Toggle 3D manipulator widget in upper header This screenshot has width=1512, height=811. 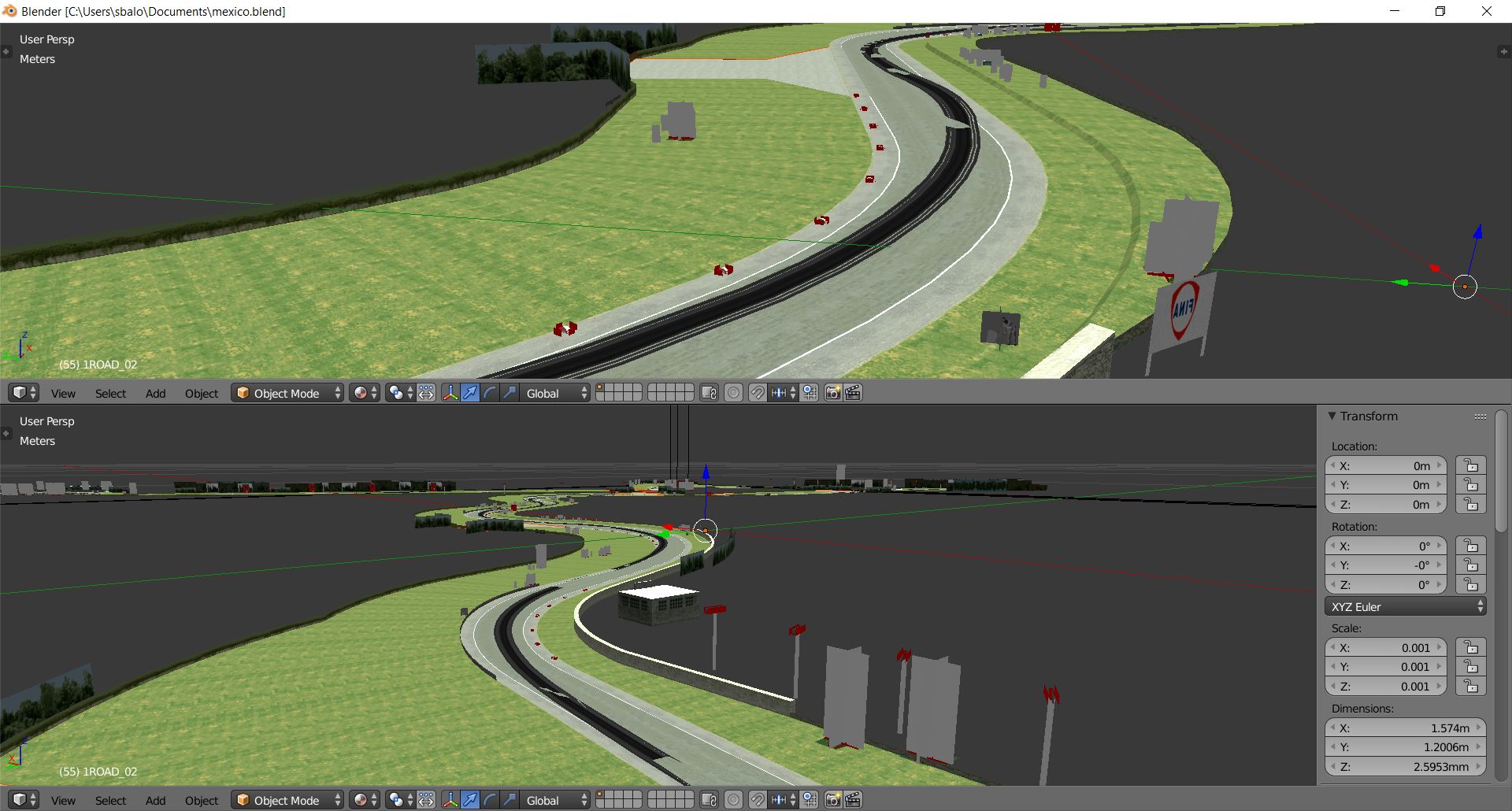click(450, 393)
